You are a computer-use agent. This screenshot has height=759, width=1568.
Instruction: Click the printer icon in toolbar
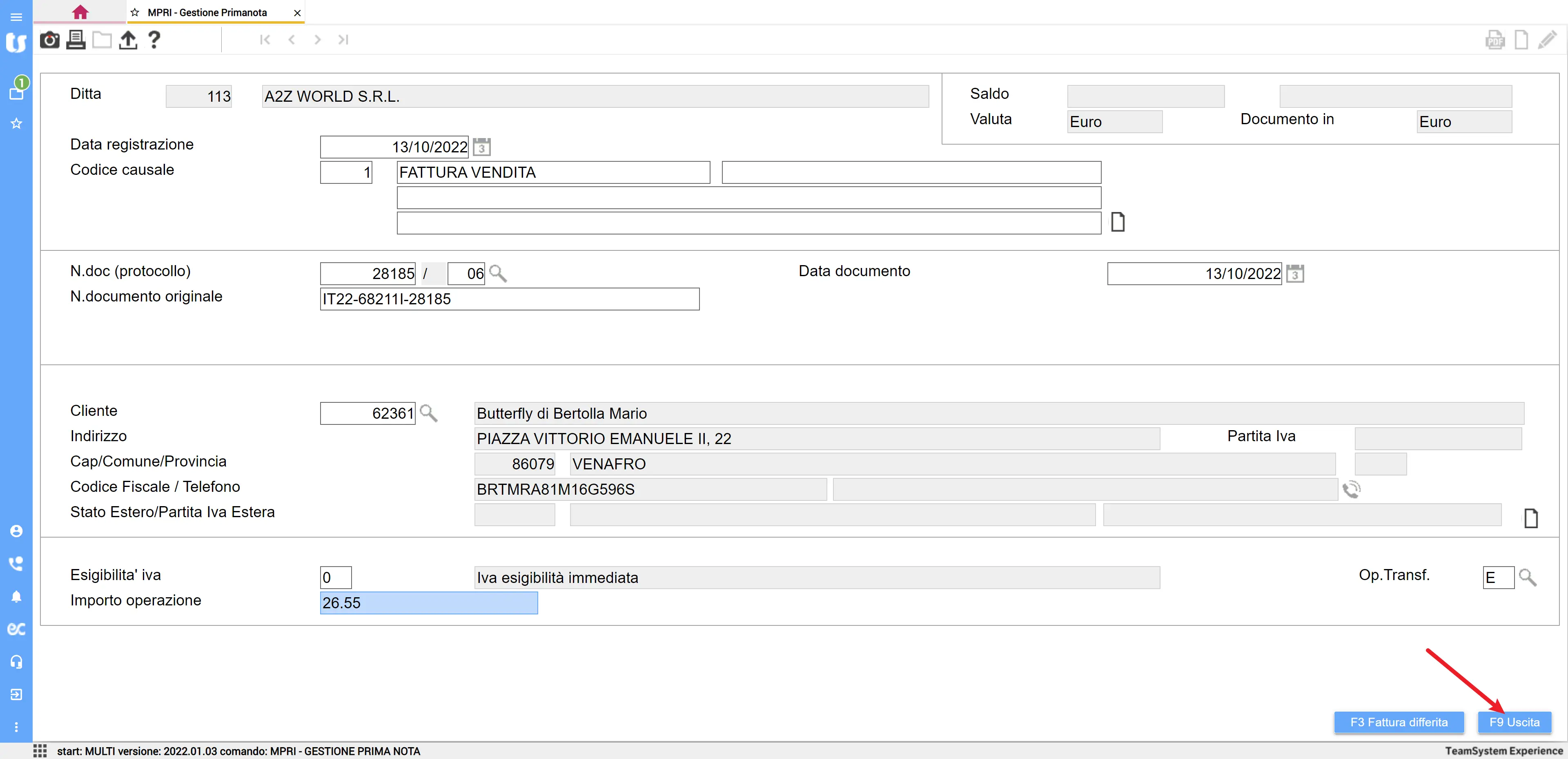(76, 40)
